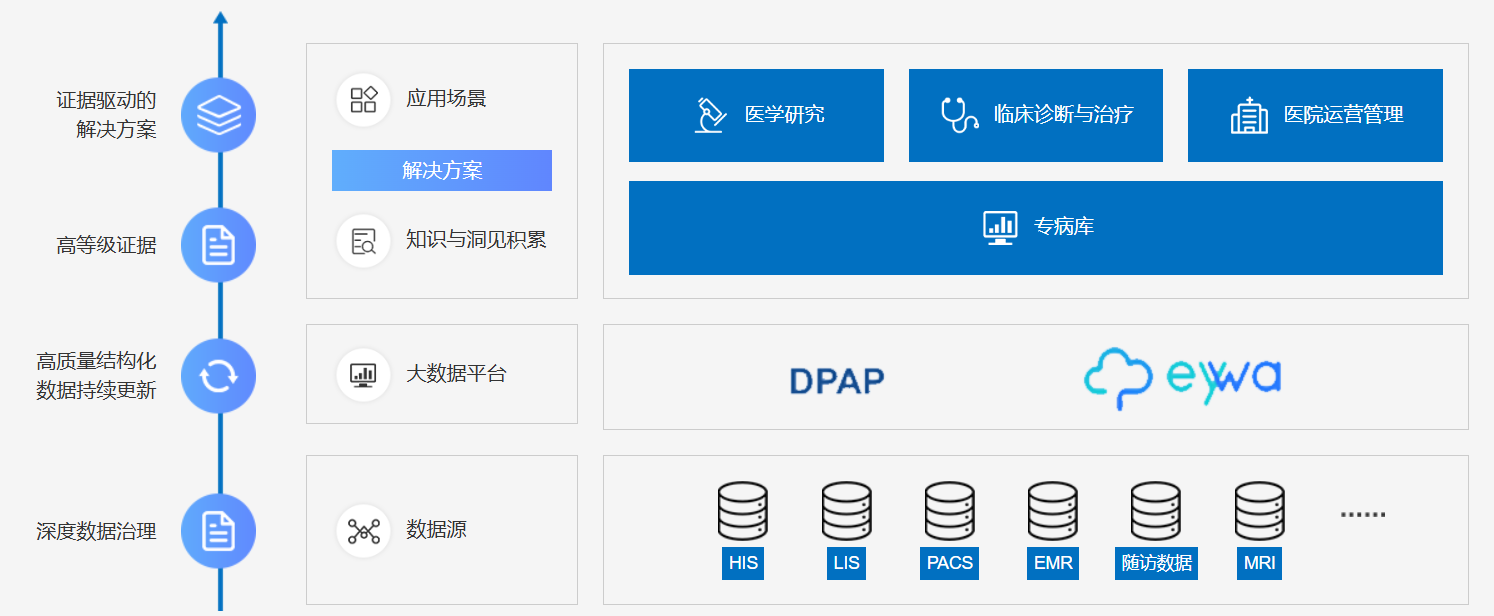This screenshot has height=616, width=1494.
Task: Click the circular sync icon near 高质量结构化数据持续更新
Action: coord(219,375)
